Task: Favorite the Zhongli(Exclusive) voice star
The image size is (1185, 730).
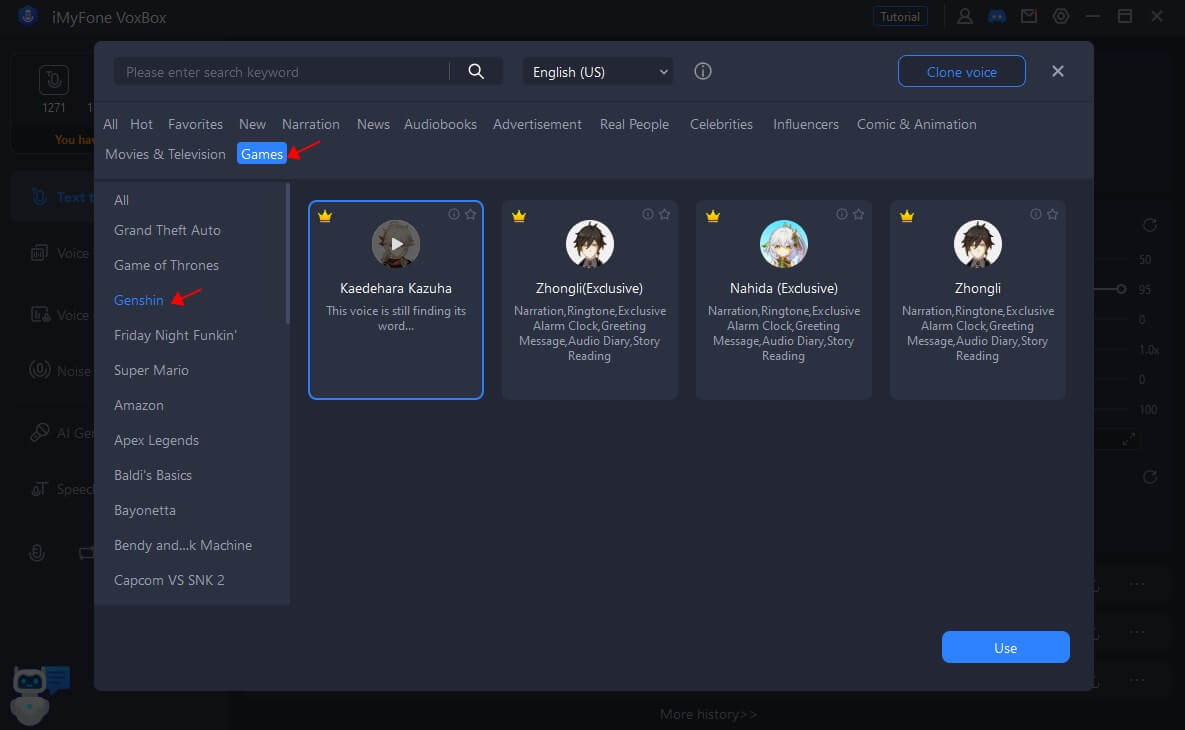Action: coord(664,215)
